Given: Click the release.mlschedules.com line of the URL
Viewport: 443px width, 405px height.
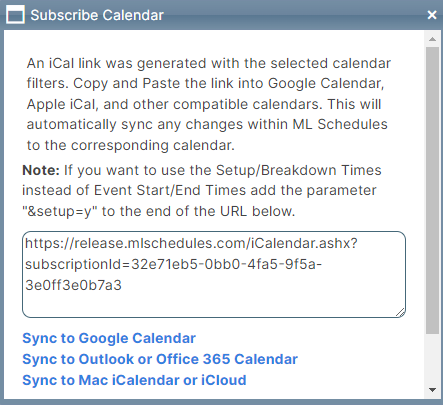Looking at the screenshot, I should [x=191, y=243].
